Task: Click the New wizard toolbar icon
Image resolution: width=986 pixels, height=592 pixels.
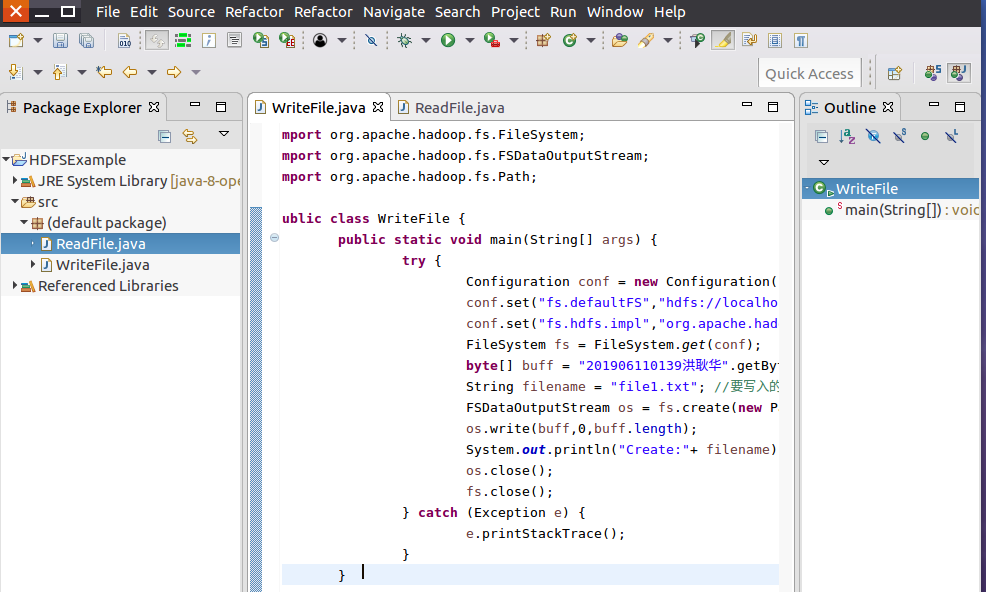Action: [x=16, y=41]
